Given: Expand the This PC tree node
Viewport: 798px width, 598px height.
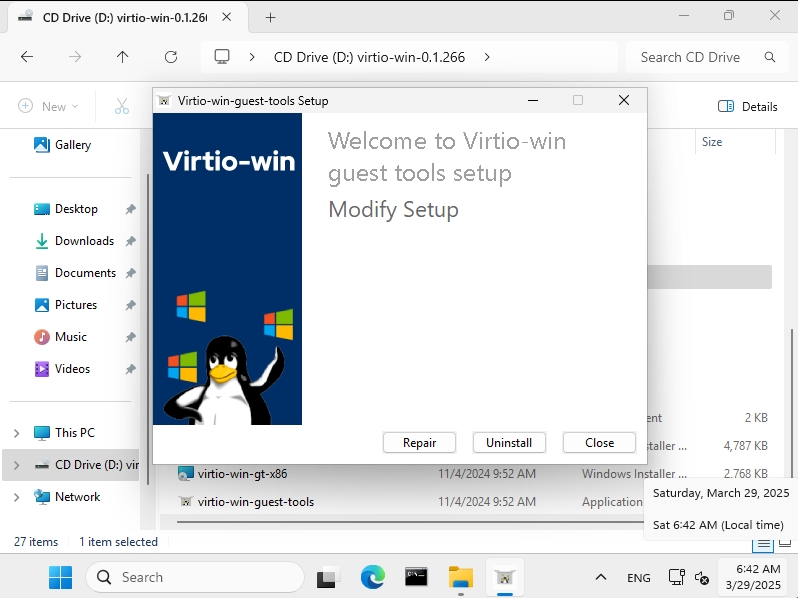Looking at the screenshot, I should 16,433.
